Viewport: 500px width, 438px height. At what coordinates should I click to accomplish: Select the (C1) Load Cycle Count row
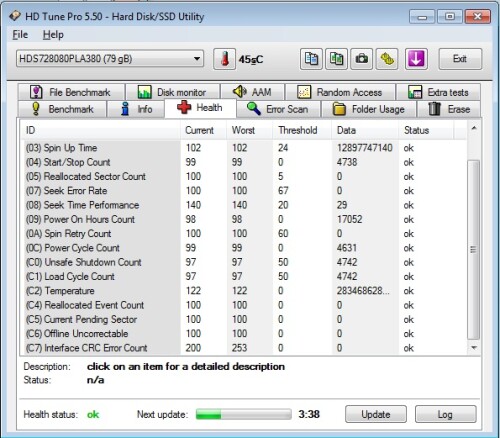[243, 277]
